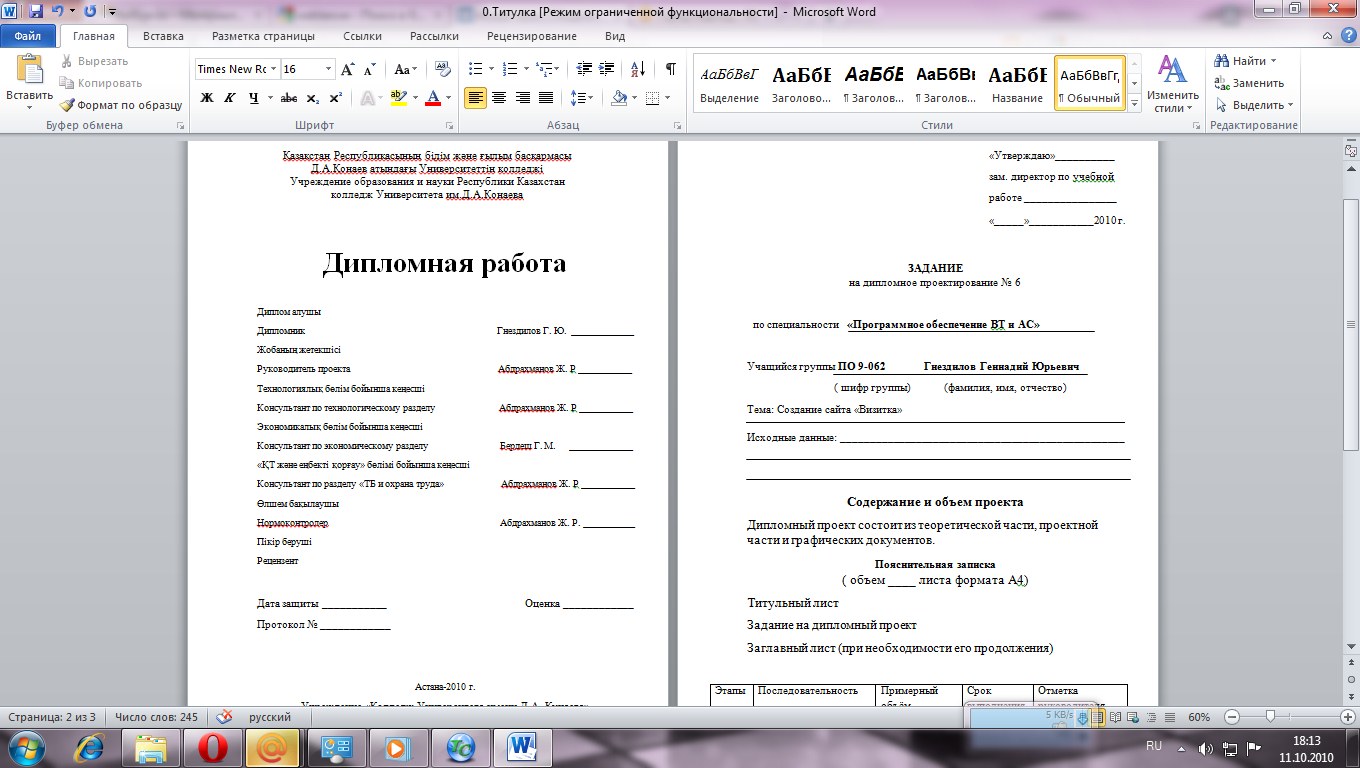
Task: Save the document from Quick Access toolbar
Action: pos(36,12)
